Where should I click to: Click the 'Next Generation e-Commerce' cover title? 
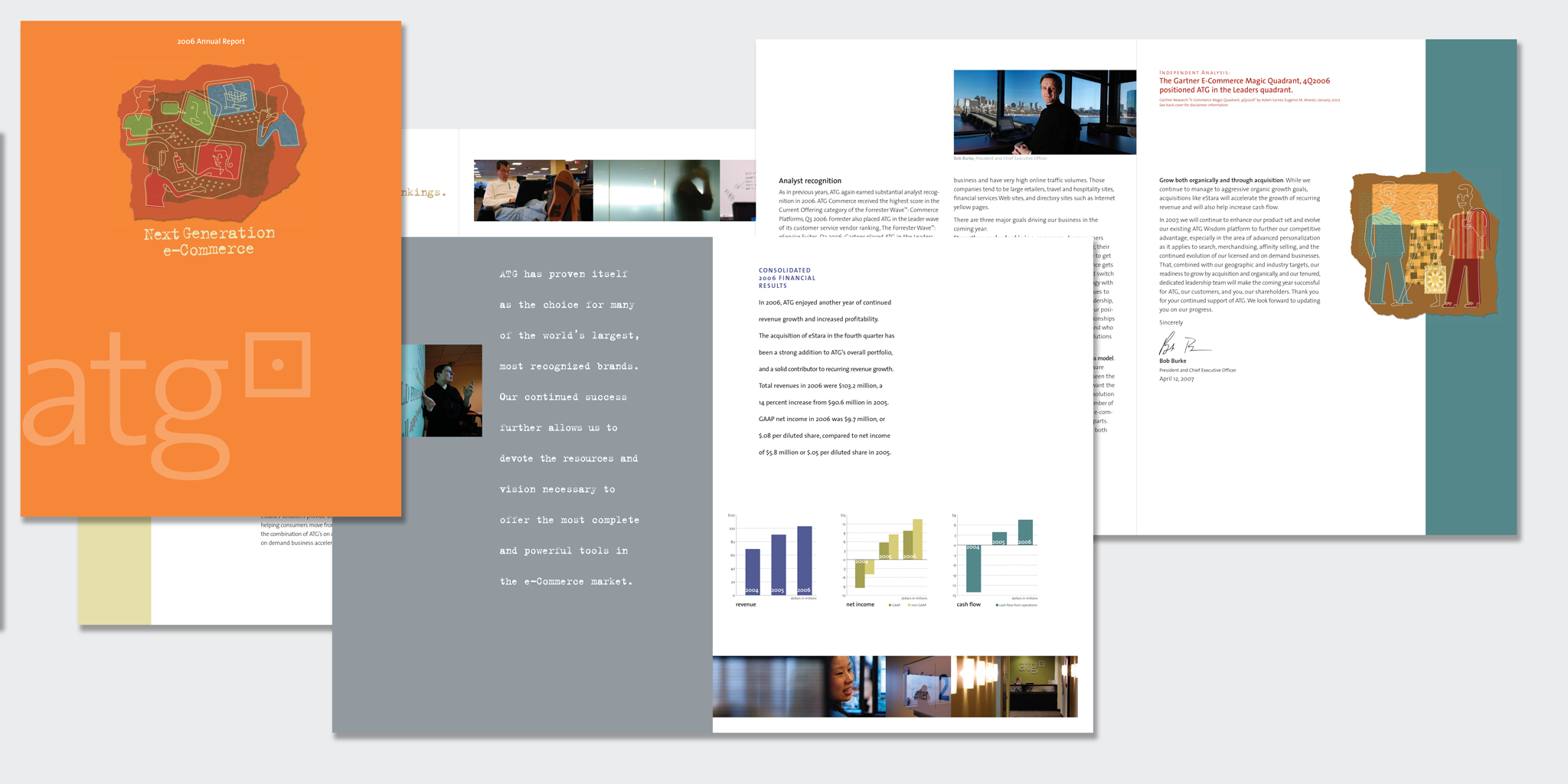(209, 241)
